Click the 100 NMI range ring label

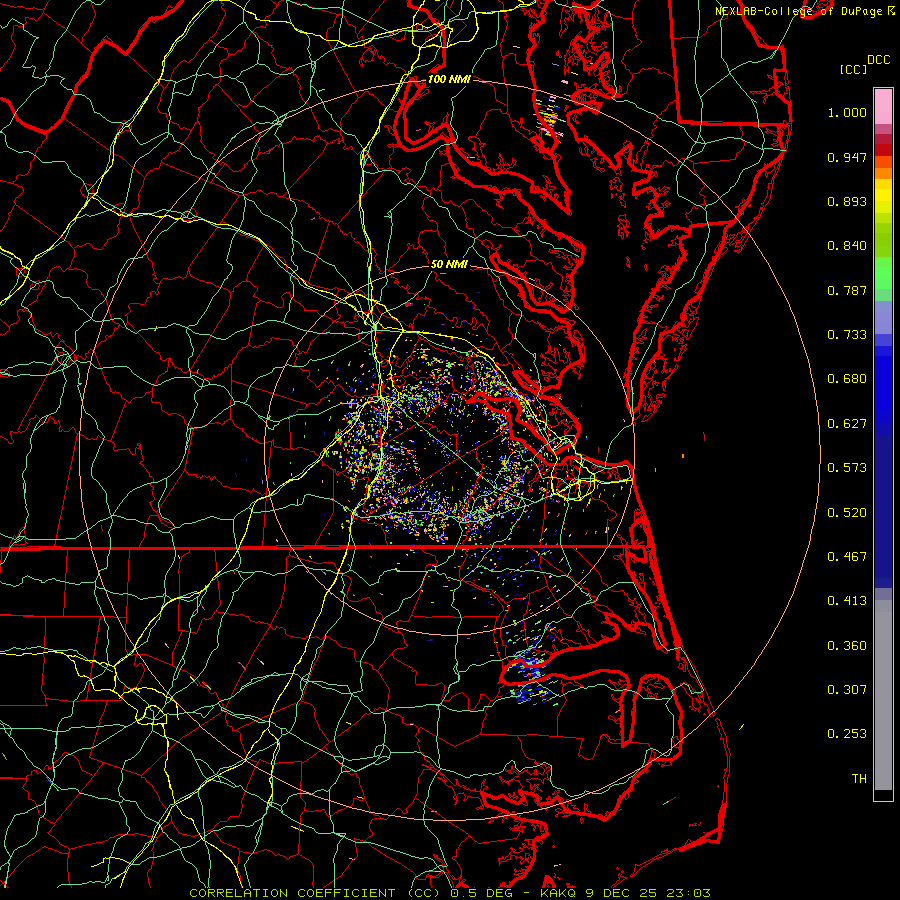coord(448,79)
